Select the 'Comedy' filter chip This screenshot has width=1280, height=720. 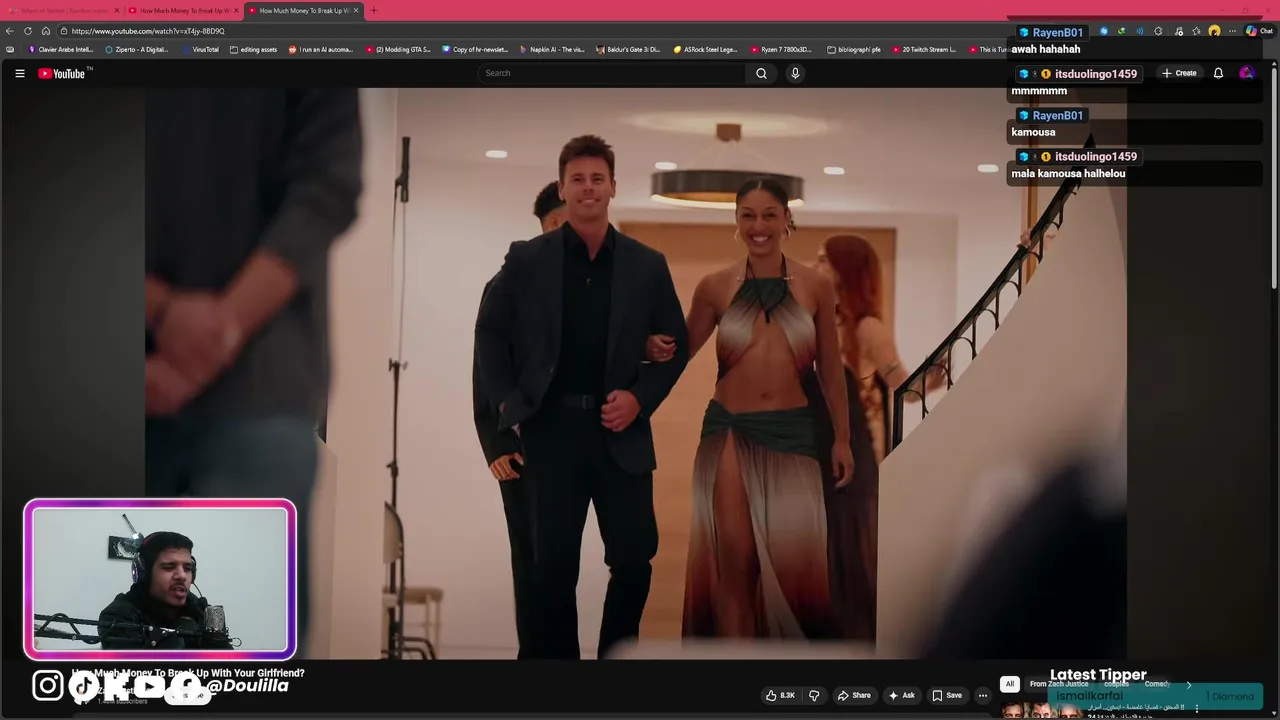tap(1157, 684)
